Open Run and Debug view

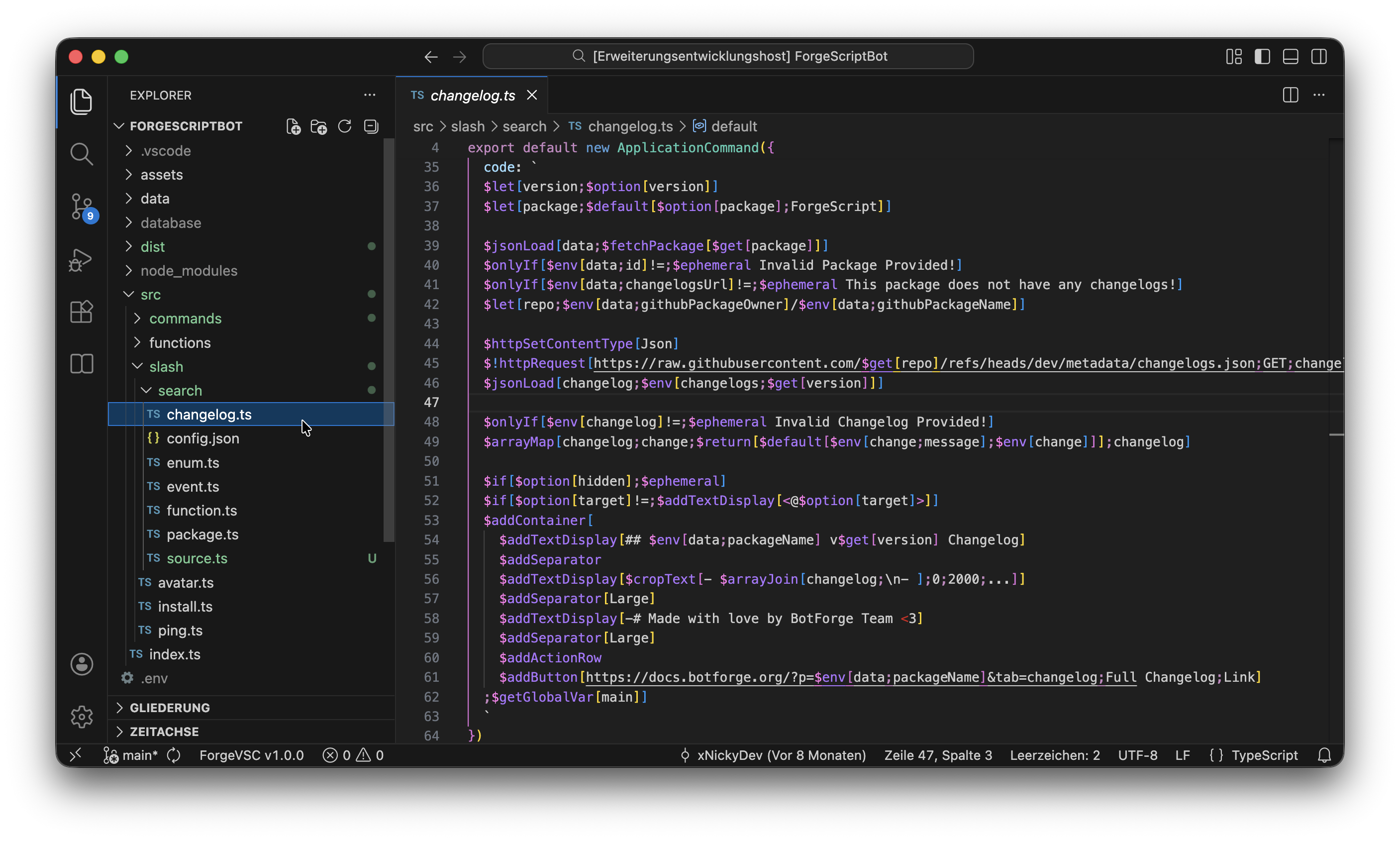[81, 260]
